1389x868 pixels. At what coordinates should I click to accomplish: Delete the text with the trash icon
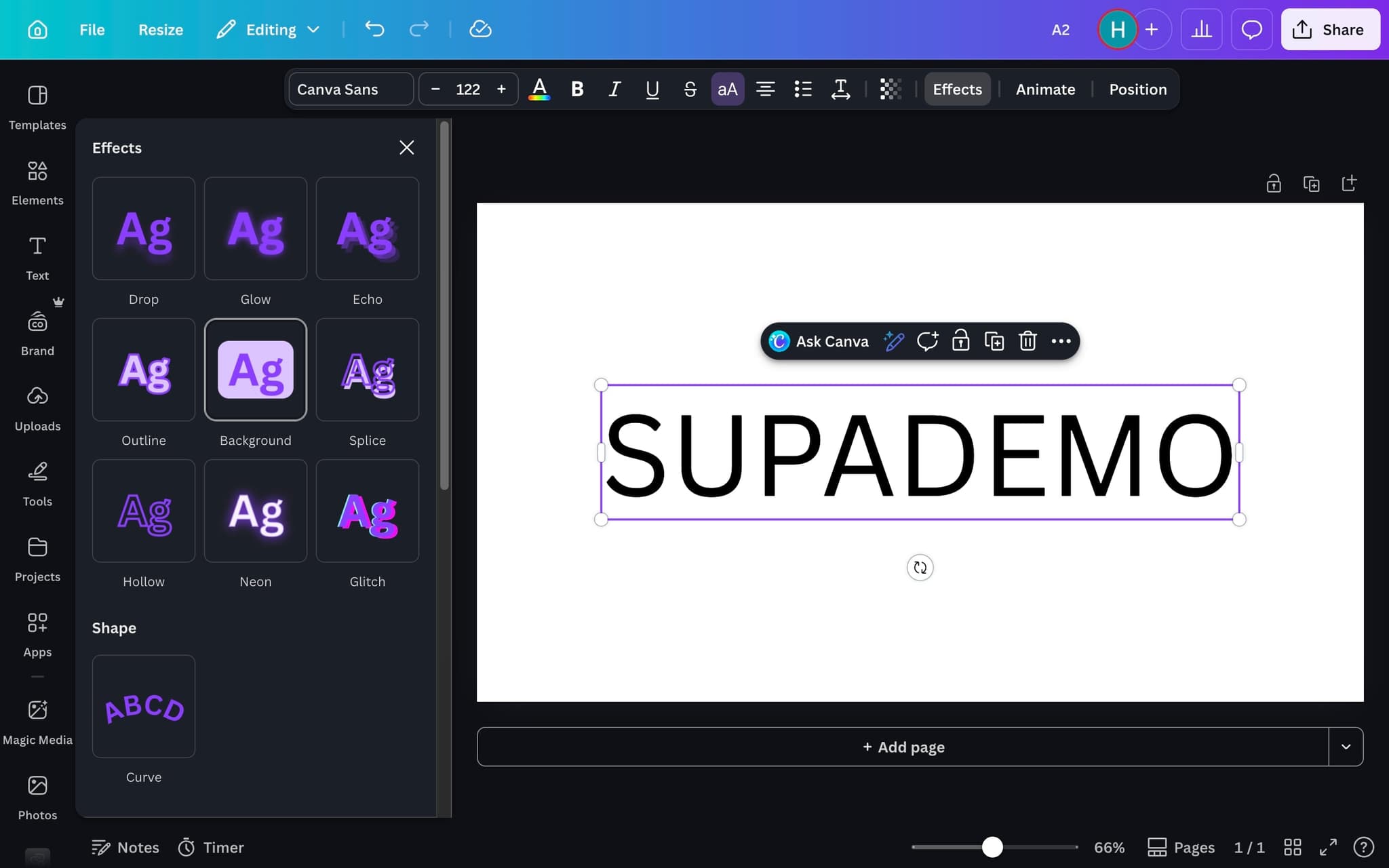coord(1027,341)
